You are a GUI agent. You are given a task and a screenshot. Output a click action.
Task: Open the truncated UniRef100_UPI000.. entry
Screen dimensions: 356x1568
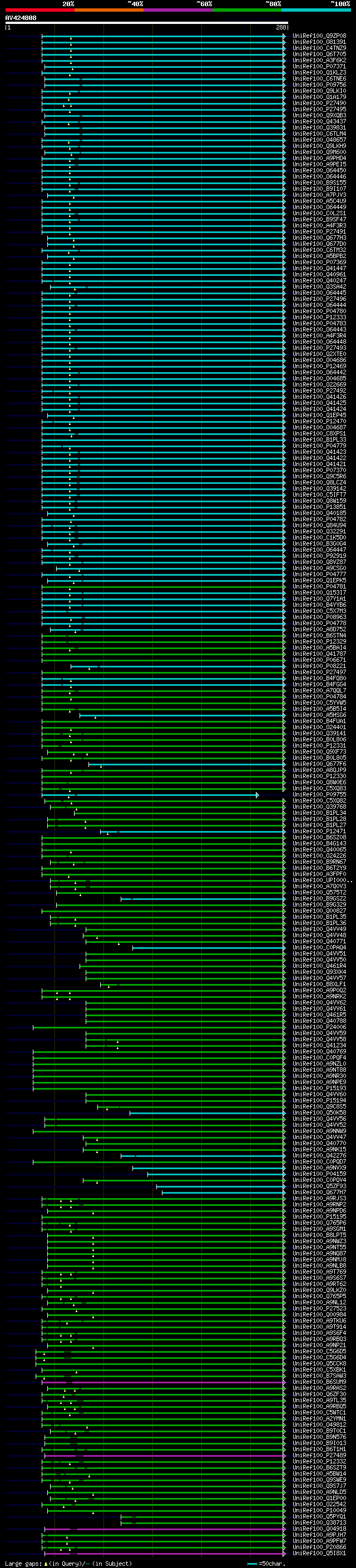[323, 880]
